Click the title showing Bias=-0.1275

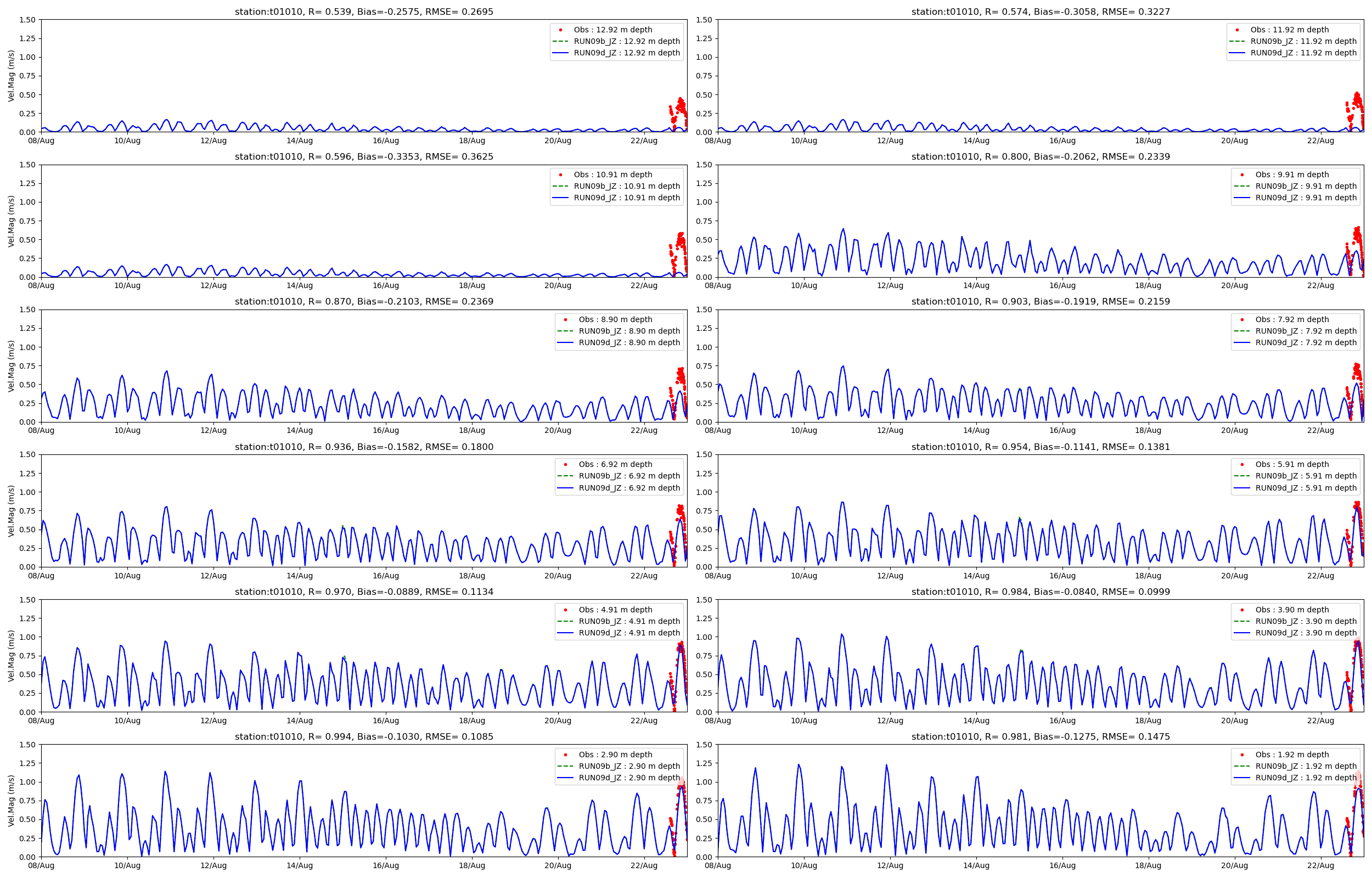pos(1041,736)
